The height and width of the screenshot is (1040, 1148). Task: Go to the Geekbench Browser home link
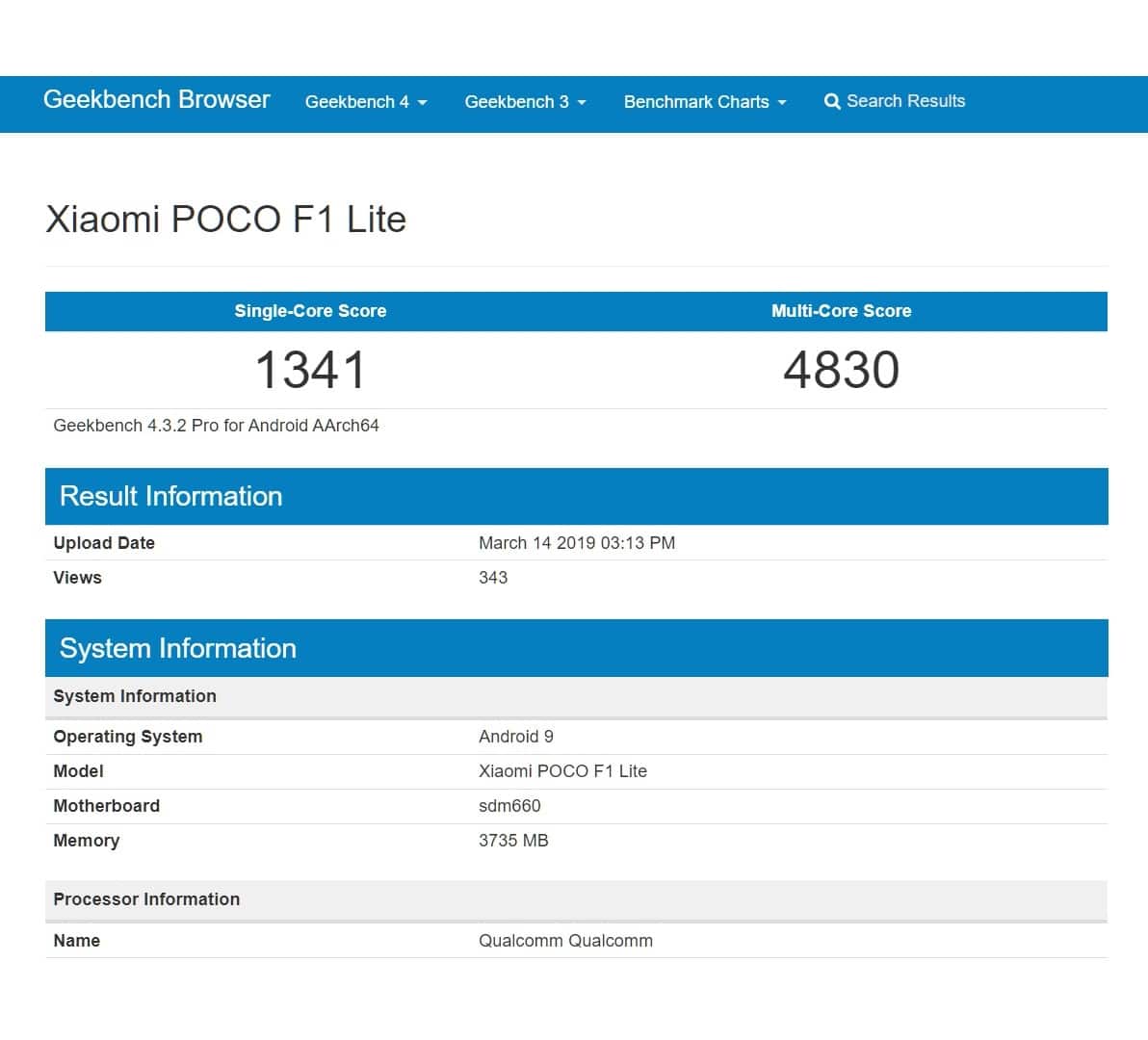point(157,100)
